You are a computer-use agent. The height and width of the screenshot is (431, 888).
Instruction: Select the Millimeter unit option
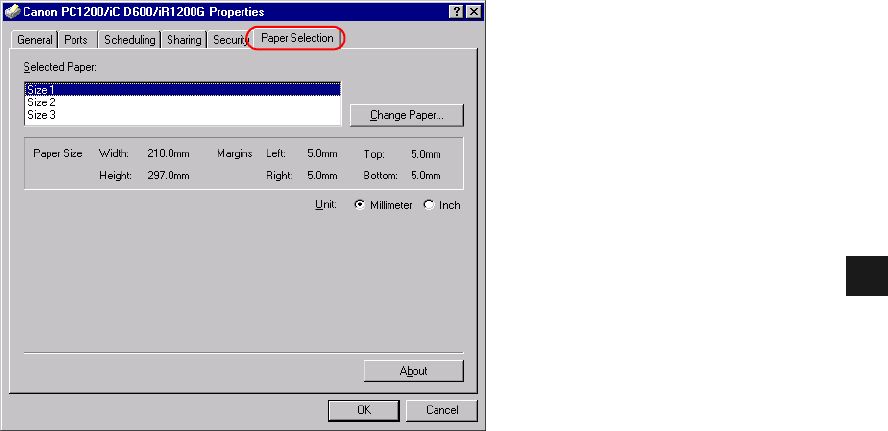pyautogui.click(x=383, y=205)
